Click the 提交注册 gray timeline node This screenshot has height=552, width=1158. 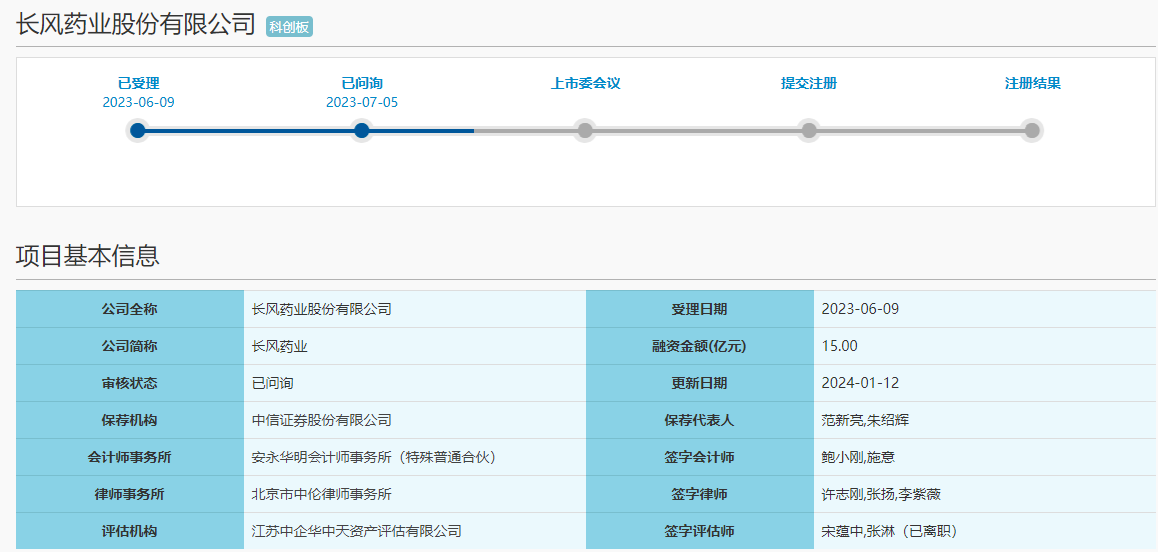809,130
